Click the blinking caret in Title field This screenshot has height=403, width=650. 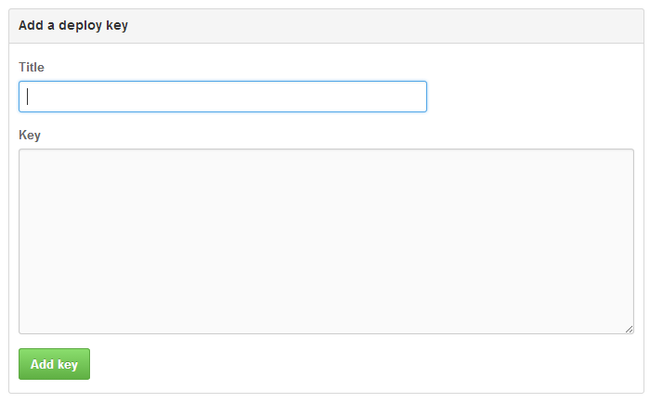click(27, 97)
